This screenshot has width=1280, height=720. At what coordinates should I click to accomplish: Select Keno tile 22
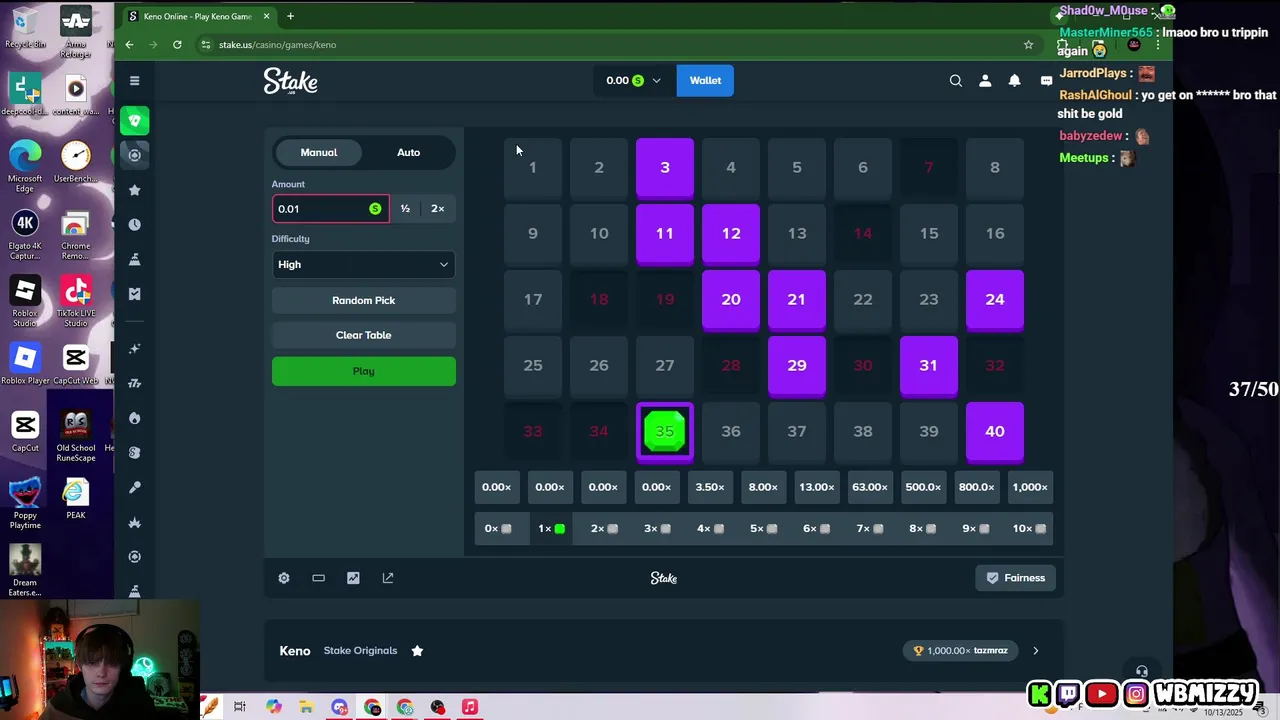863,299
